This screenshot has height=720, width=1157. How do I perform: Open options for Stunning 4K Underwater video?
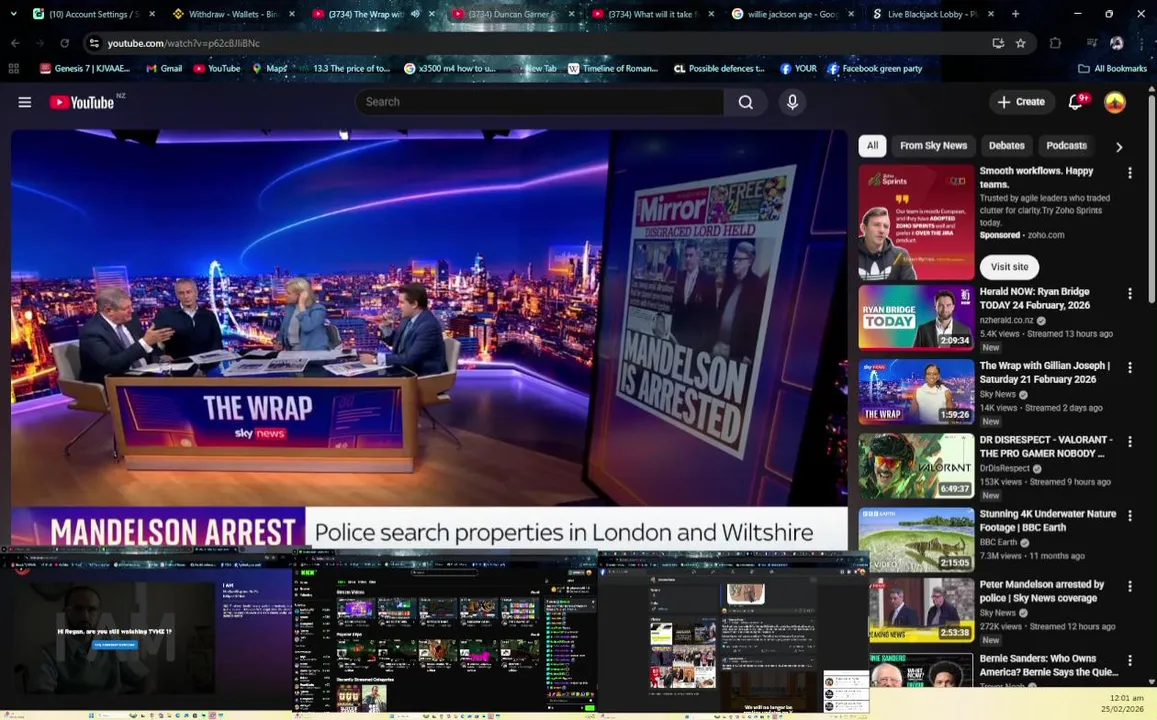(x=1130, y=516)
